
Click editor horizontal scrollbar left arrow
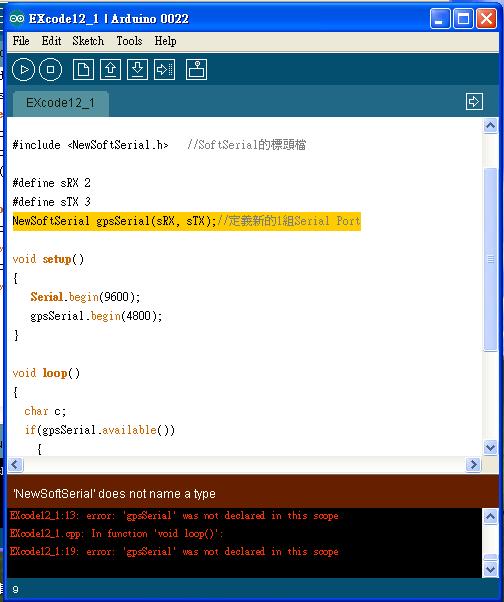point(15,465)
